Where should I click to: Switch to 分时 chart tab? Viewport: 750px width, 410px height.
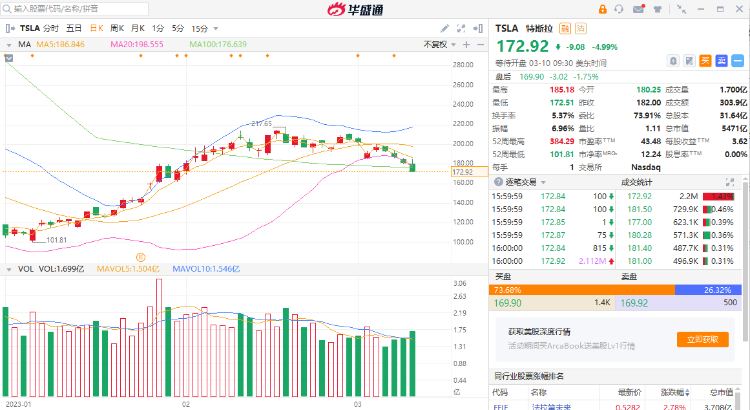coord(50,29)
